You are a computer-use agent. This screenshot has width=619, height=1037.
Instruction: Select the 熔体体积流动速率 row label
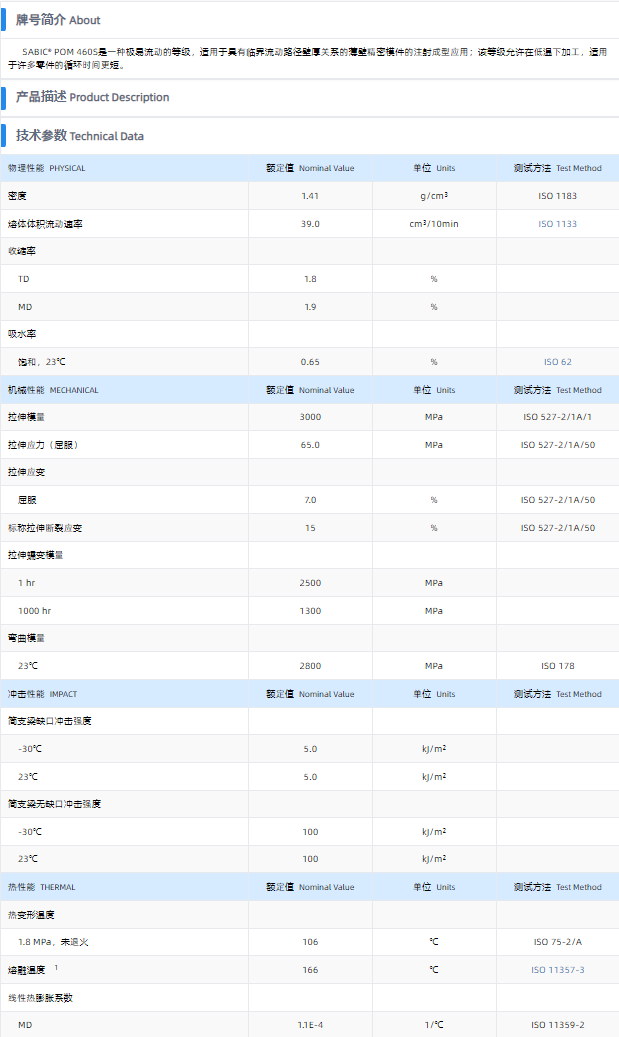[x=45, y=224]
